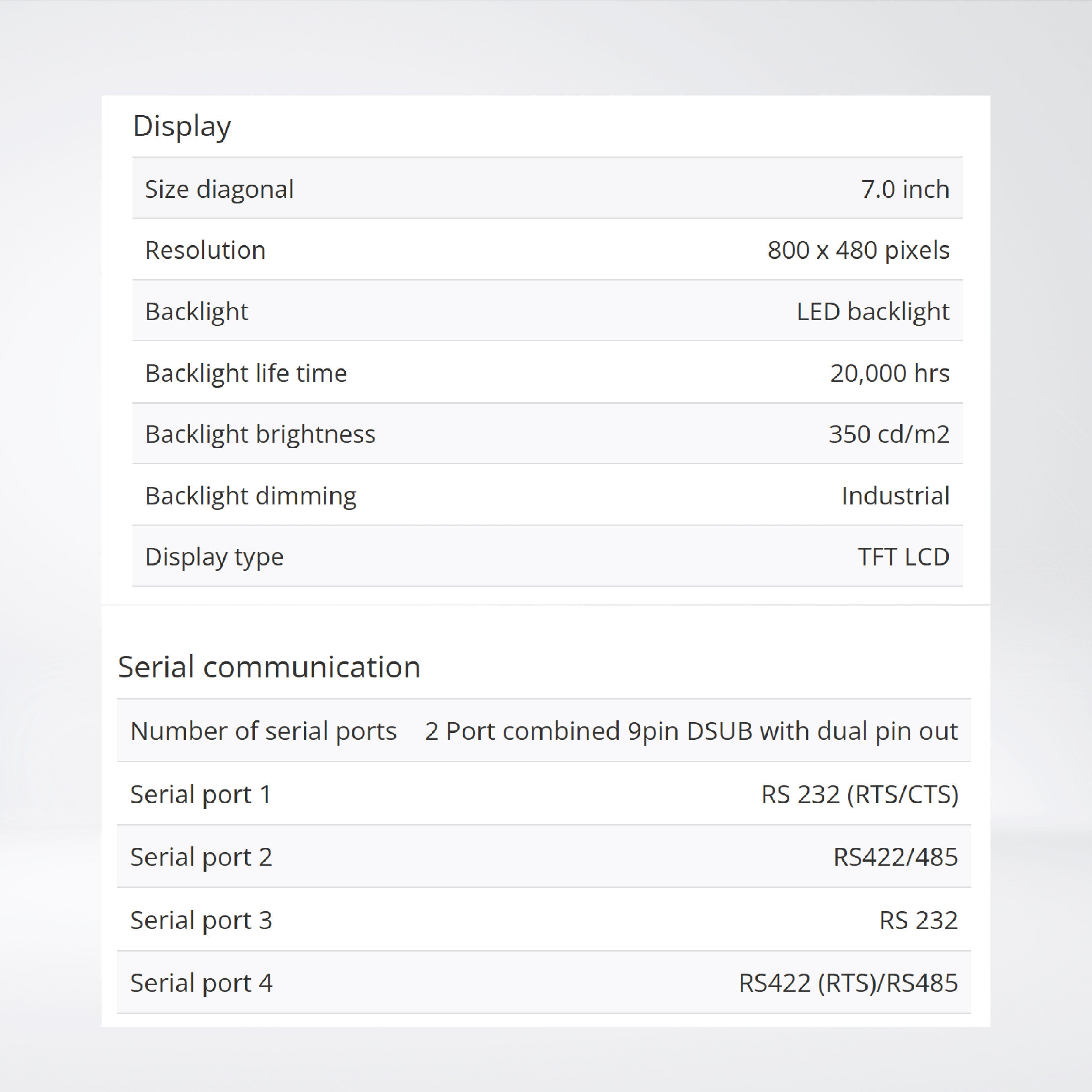Click the TFT LCD display type value
This screenshot has height=1092, width=1092.
pyautogui.click(x=903, y=557)
